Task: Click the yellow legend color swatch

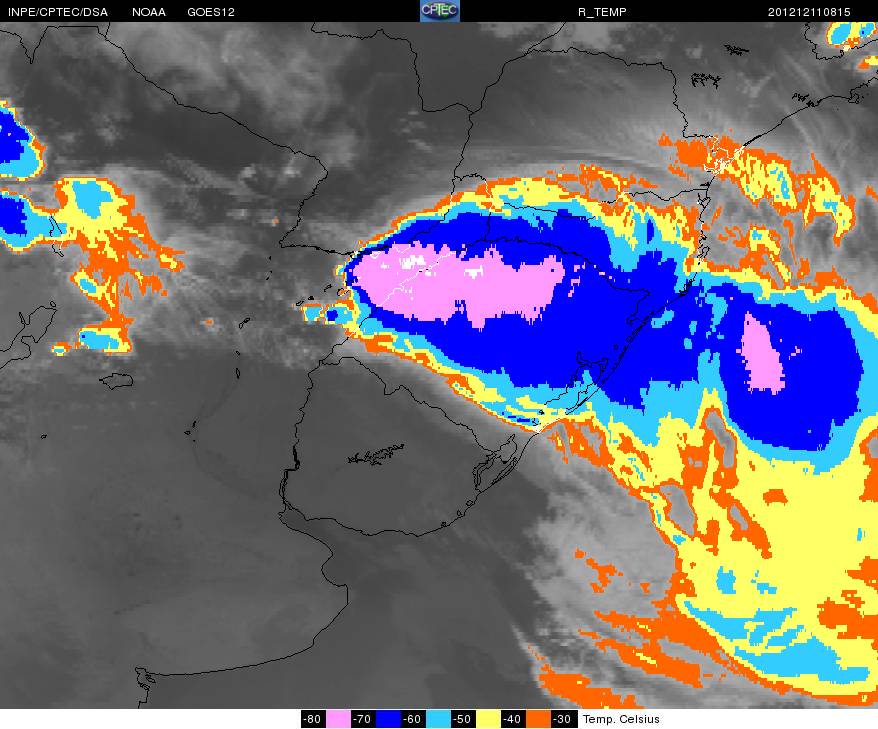Action: (488, 719)
